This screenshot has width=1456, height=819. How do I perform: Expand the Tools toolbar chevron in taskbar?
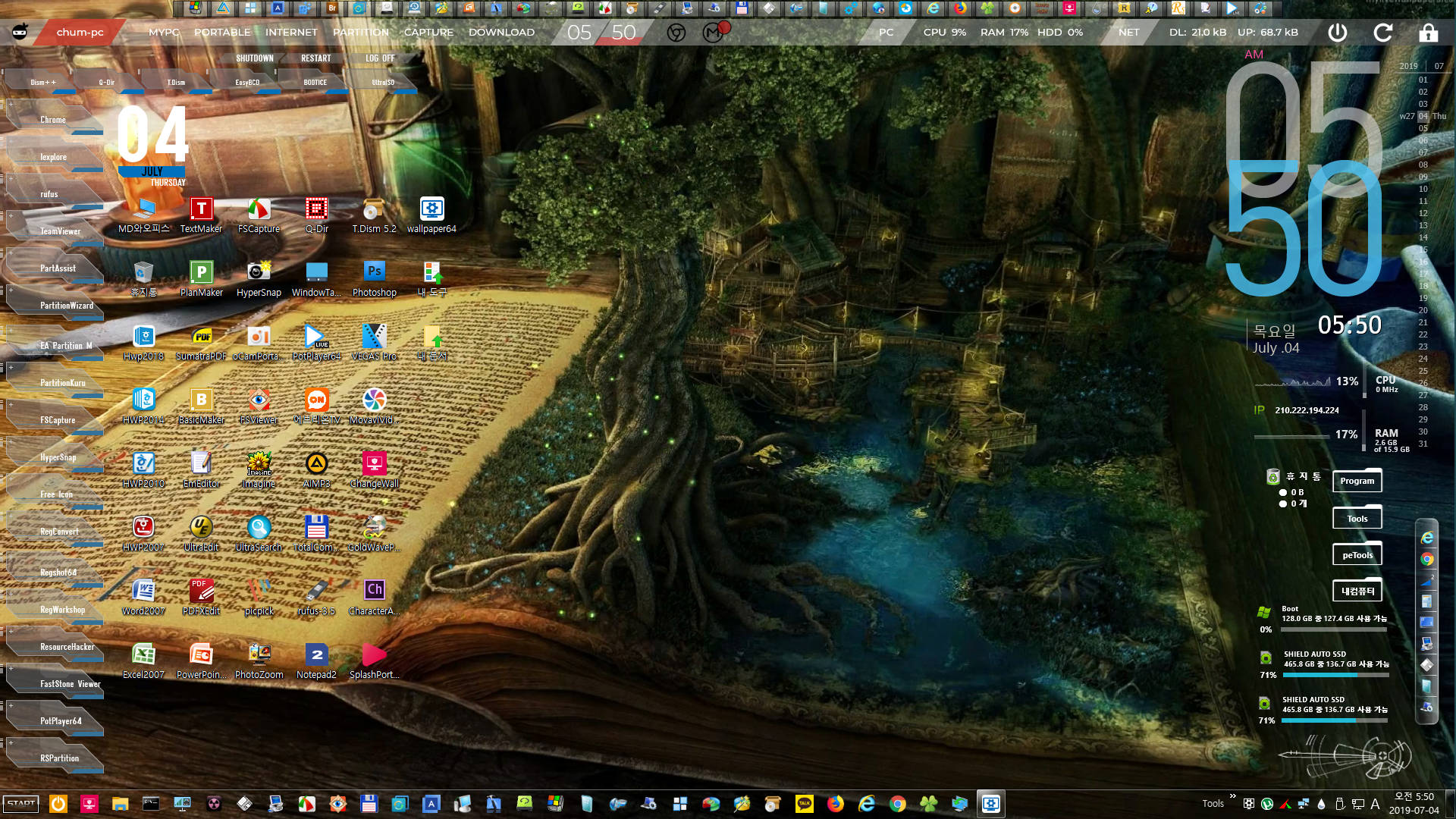click(1232, 796)
